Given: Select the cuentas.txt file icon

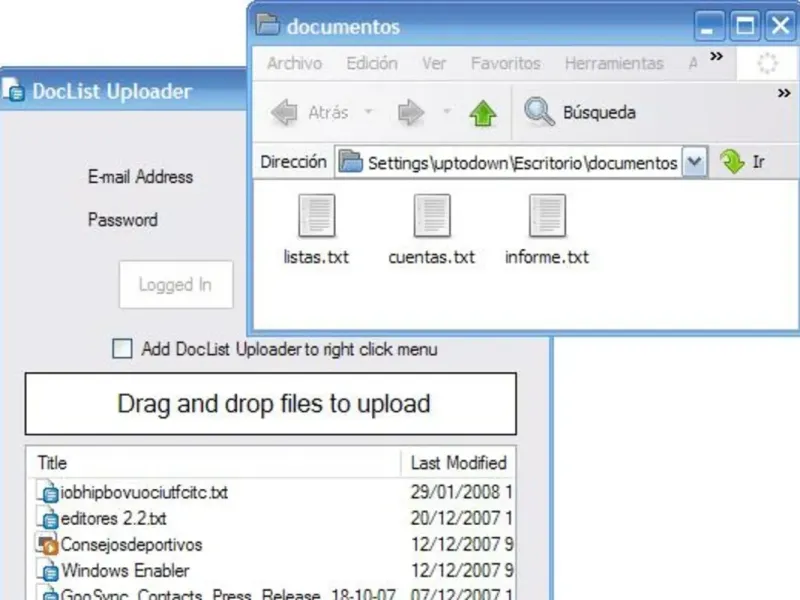Looking at the screenshot, I should (432, 215).
